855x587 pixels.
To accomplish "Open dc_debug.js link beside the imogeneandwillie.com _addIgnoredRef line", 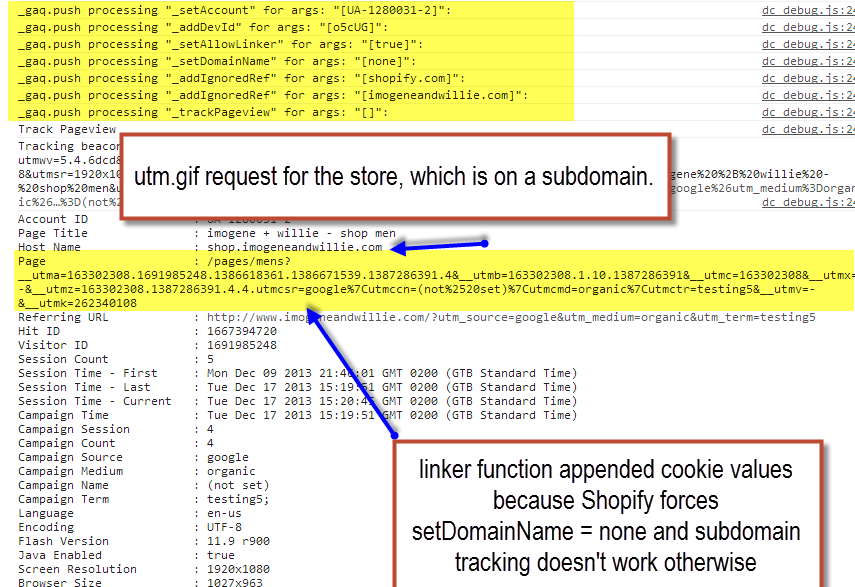I will pyautogui.click(x=808, y=95).
